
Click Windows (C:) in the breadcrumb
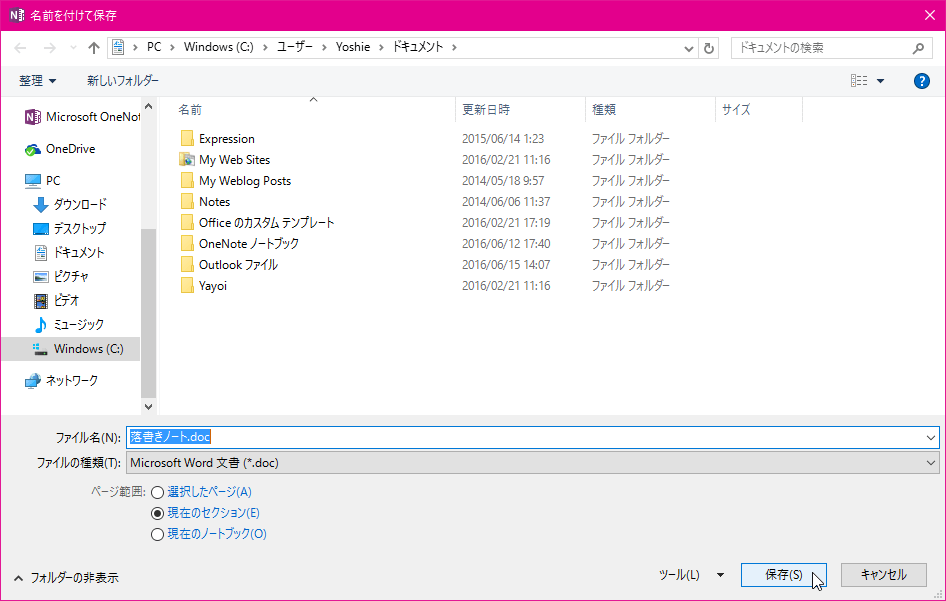[218, 47]
